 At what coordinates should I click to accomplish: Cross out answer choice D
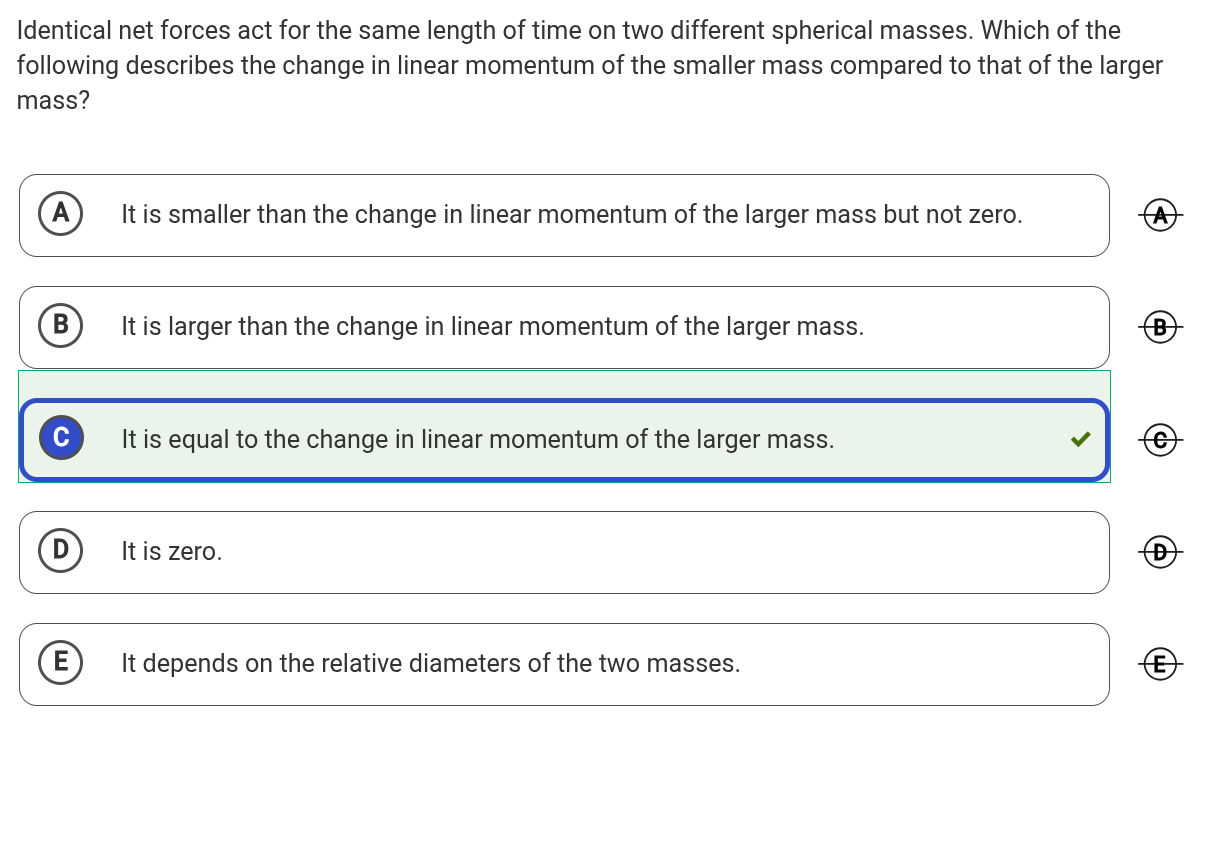click(1160, 551)
